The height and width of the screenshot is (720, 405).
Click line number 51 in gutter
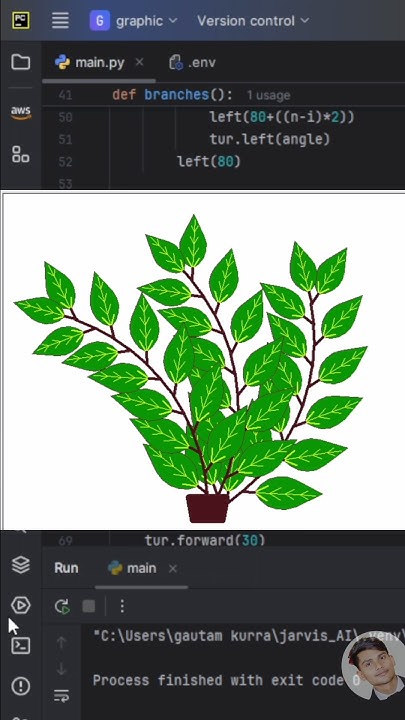coord(65,140)
